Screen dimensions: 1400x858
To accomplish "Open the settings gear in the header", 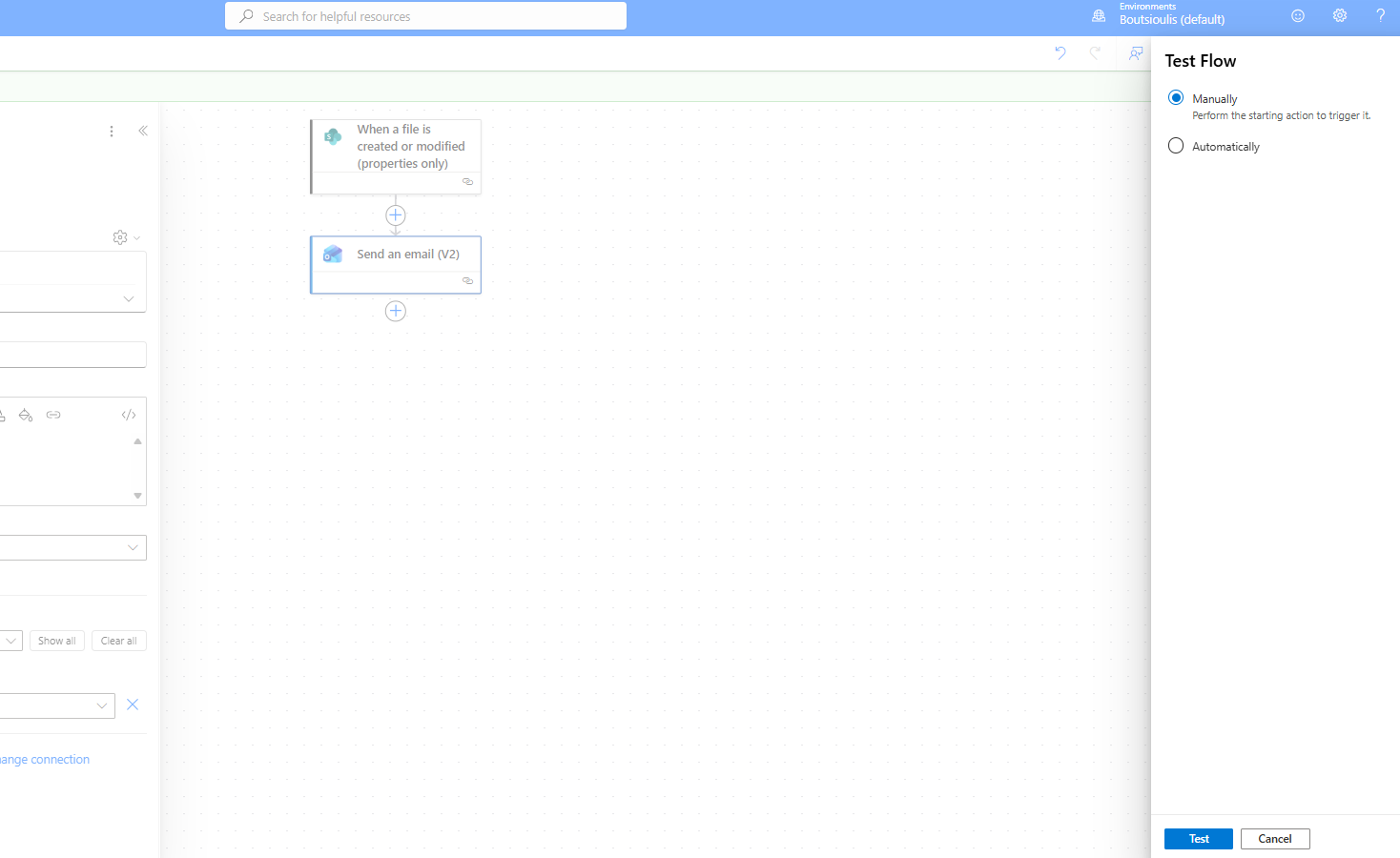I will (x=1339, y=16).
